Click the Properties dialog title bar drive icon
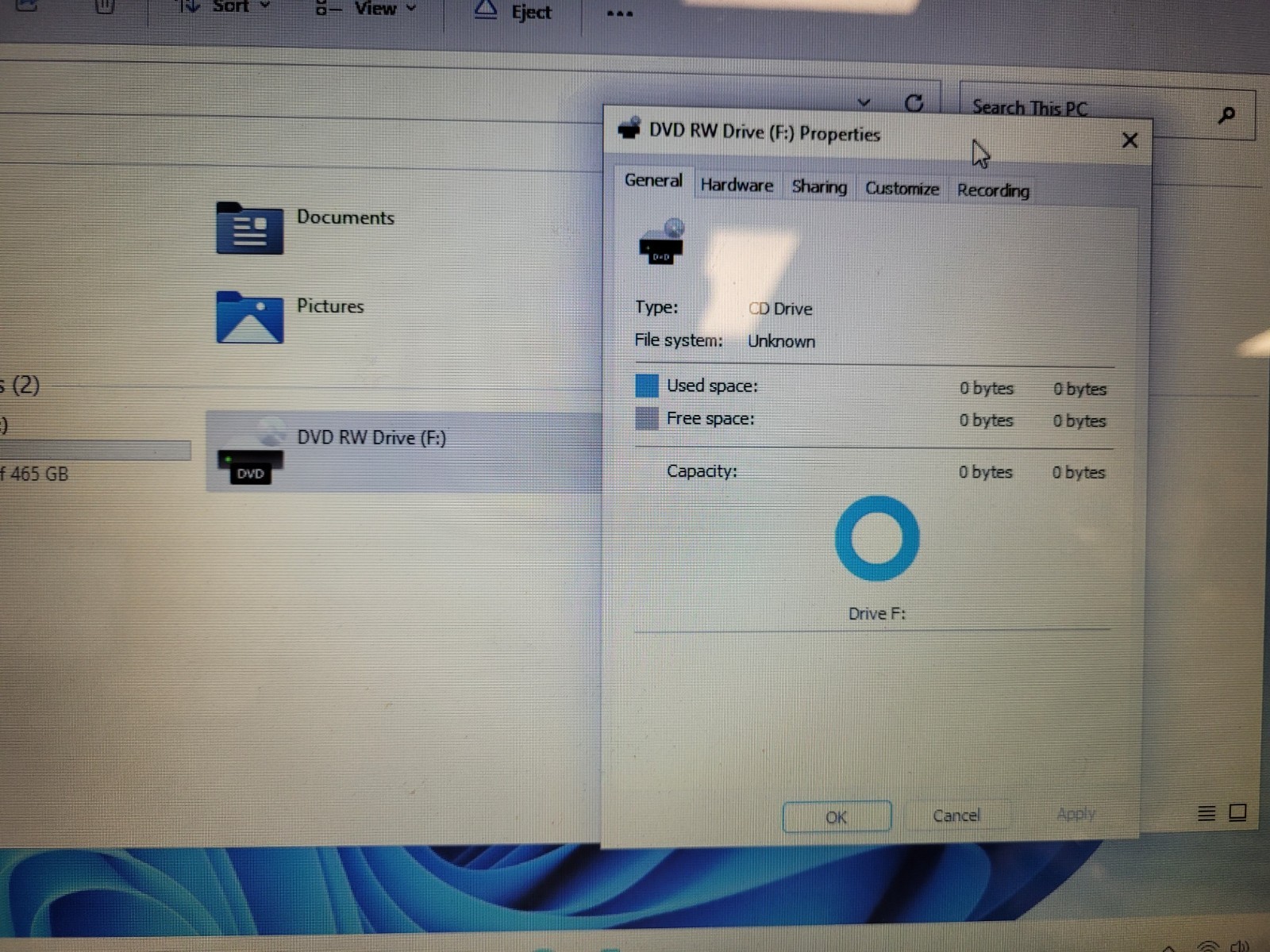 coord(629,129)
